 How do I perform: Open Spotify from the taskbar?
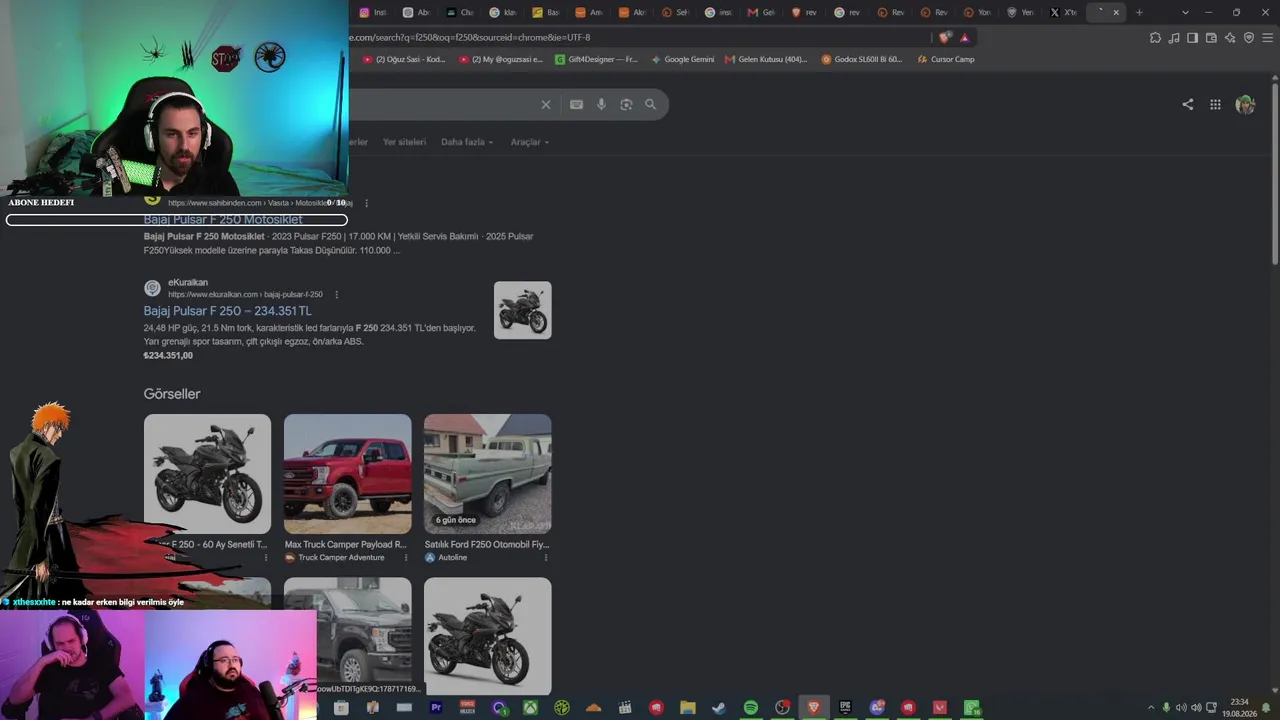(750, 708)
